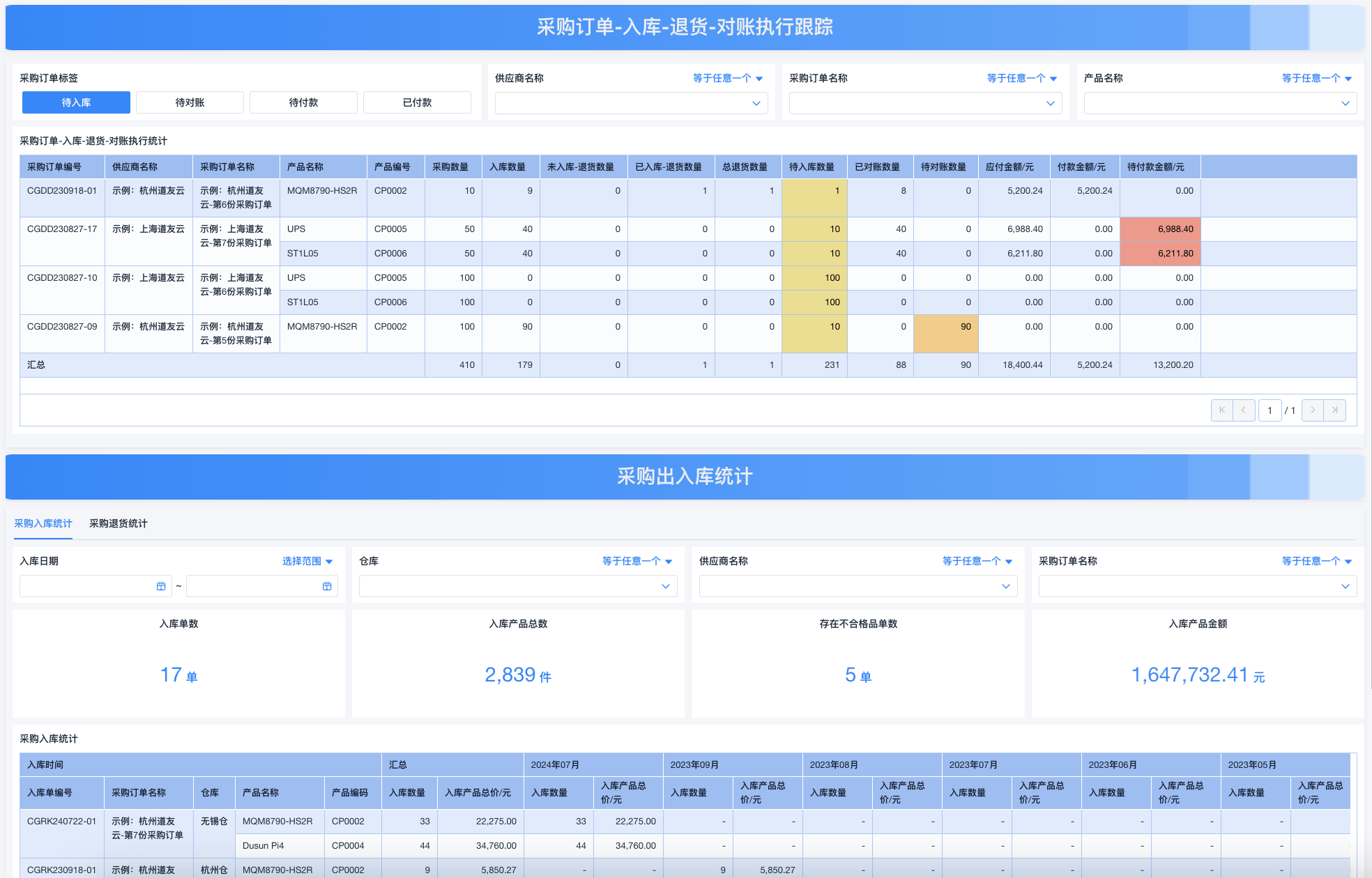The height and width of the screenshot is (878, 1372).
Task: Open calendar picker for 入库日期 start date
Action: pos(162,585)
